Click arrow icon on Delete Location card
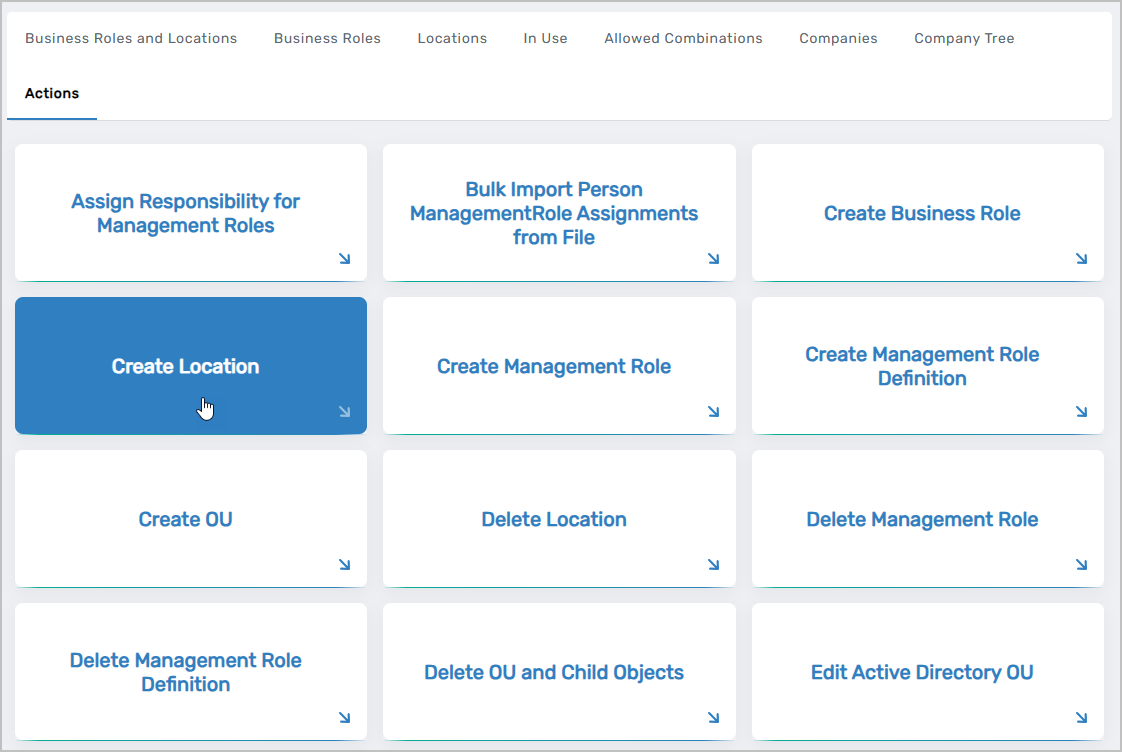The width and height of the screenshot is (1122, 752). tap(713, 565)
